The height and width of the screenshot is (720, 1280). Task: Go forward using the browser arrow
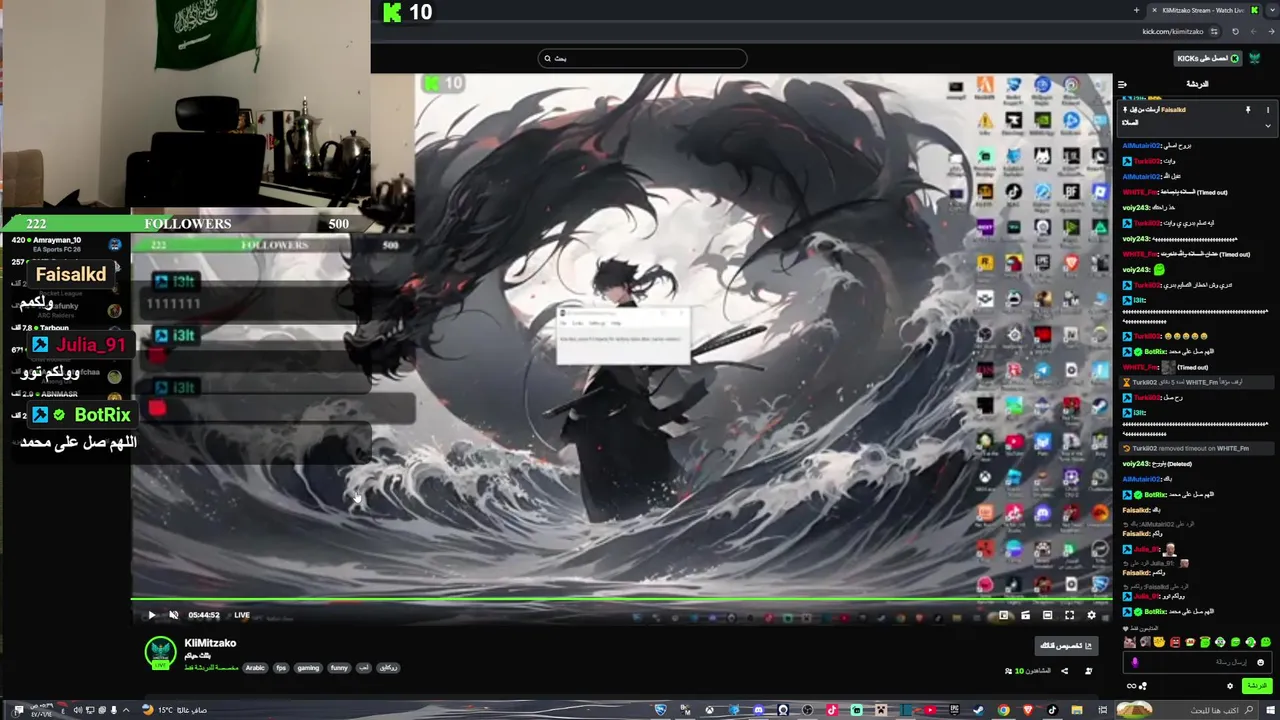[1271, 32]
